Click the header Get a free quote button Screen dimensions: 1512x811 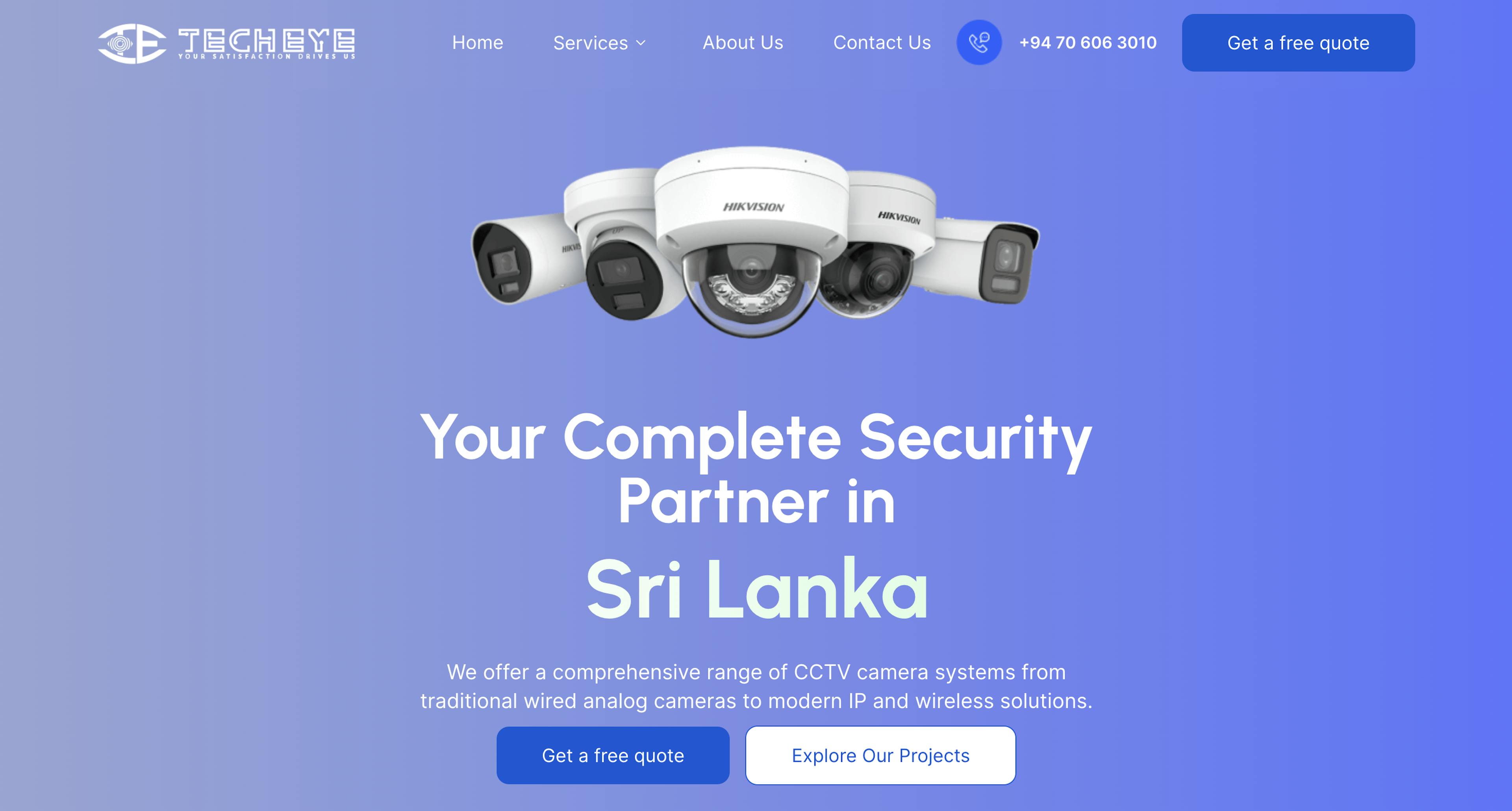coord(1298,43)
